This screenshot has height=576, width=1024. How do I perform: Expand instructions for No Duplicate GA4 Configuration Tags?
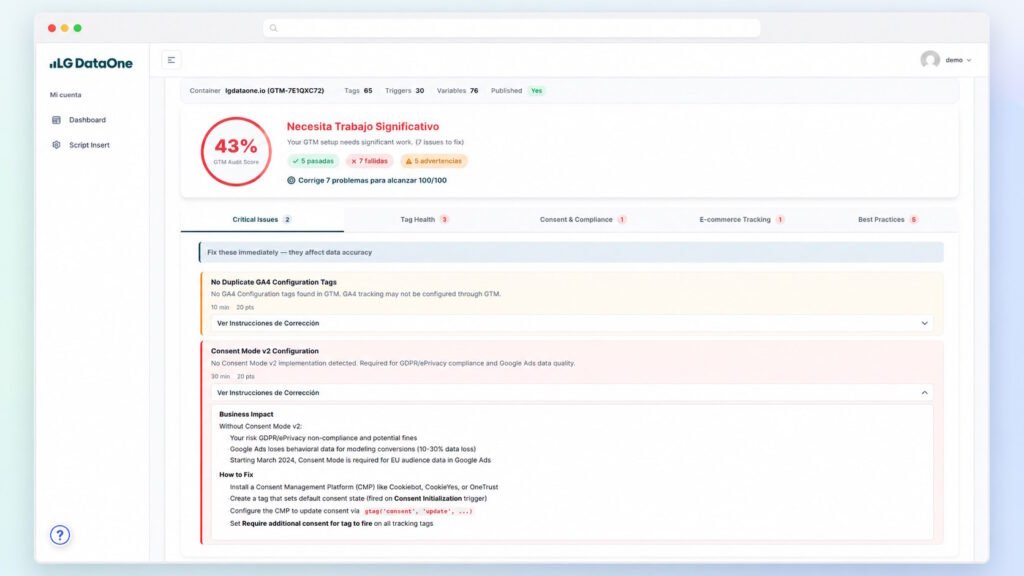tap(570, 323)
